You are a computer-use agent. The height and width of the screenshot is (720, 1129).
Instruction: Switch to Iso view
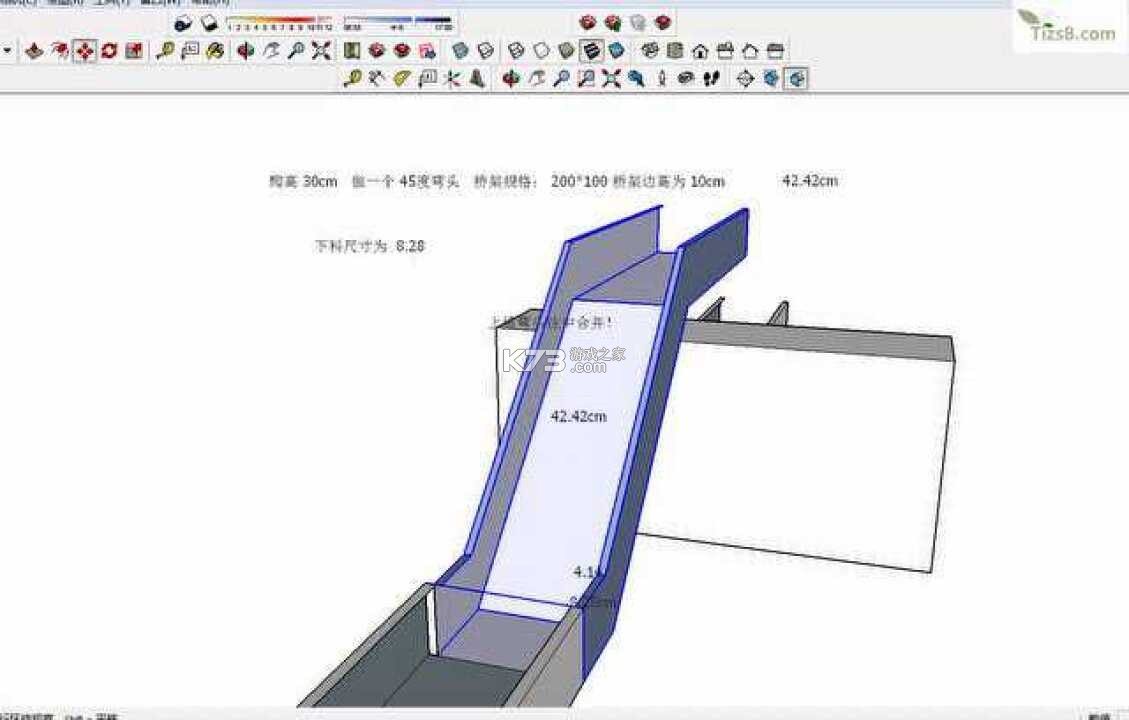pos(650,51)
